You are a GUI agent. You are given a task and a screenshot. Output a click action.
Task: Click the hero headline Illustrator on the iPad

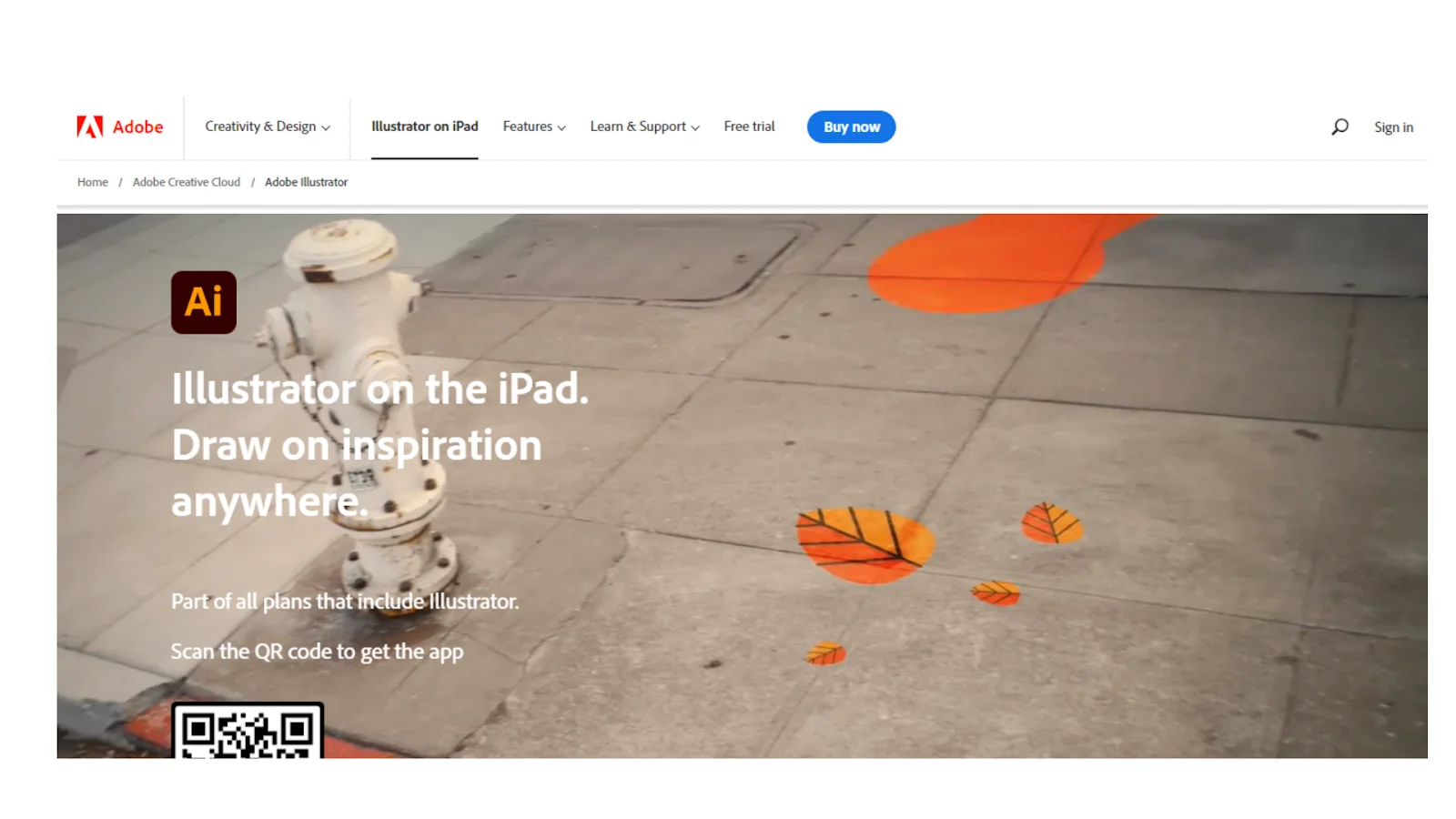[x=380, y=389]
